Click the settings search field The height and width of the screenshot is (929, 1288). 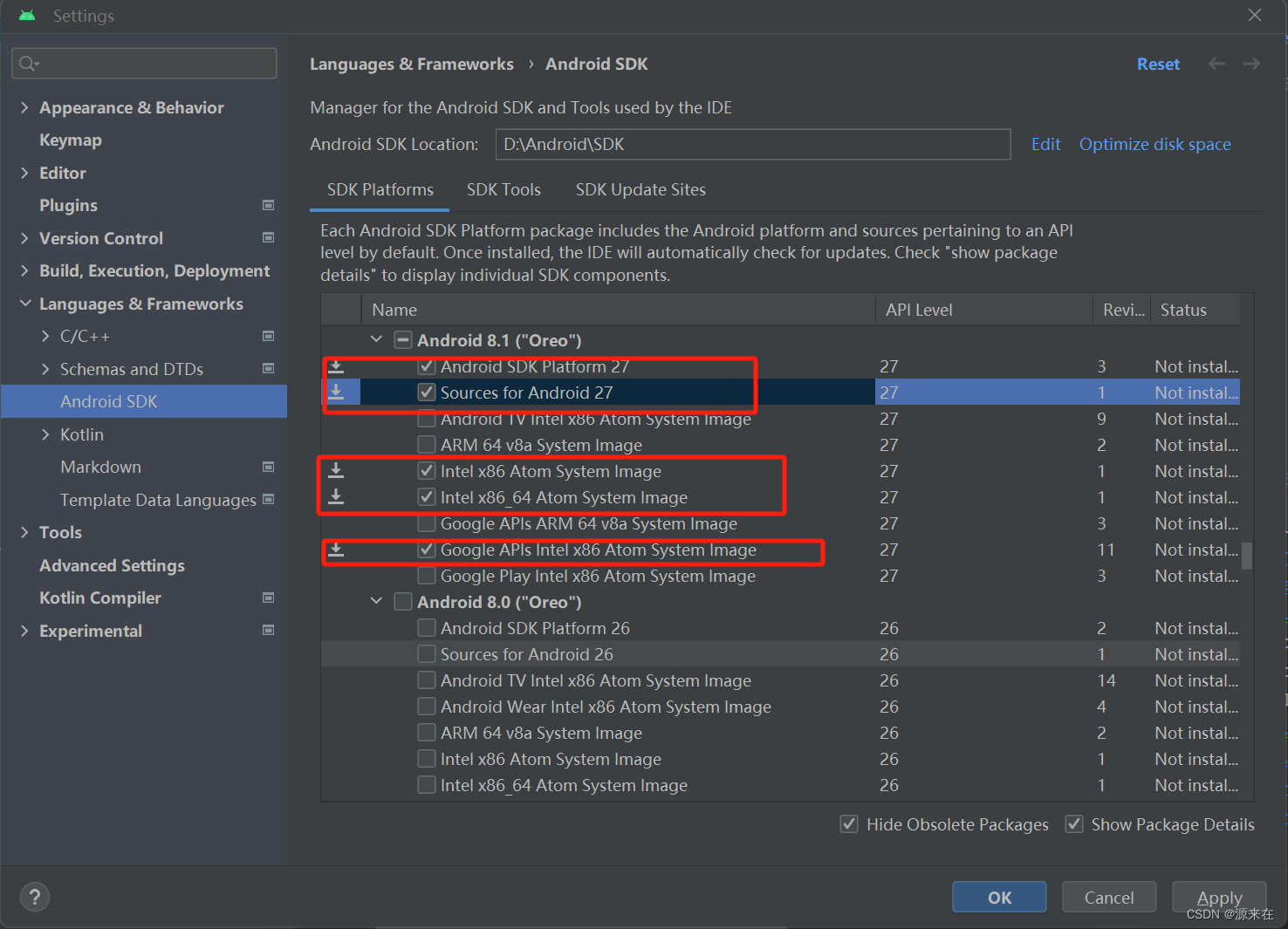(144, 64)
